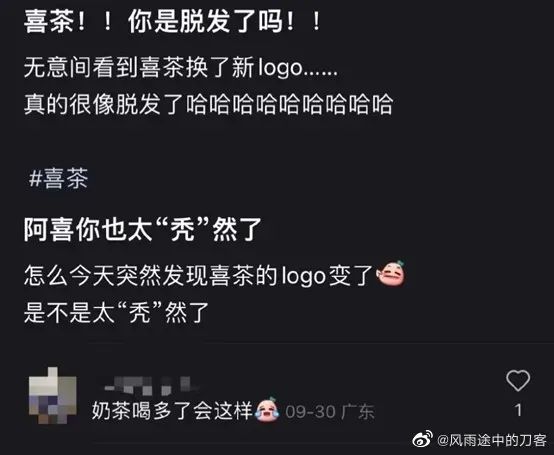Click the line 无意间看到喜茶换了新logo

click(181, 67)
